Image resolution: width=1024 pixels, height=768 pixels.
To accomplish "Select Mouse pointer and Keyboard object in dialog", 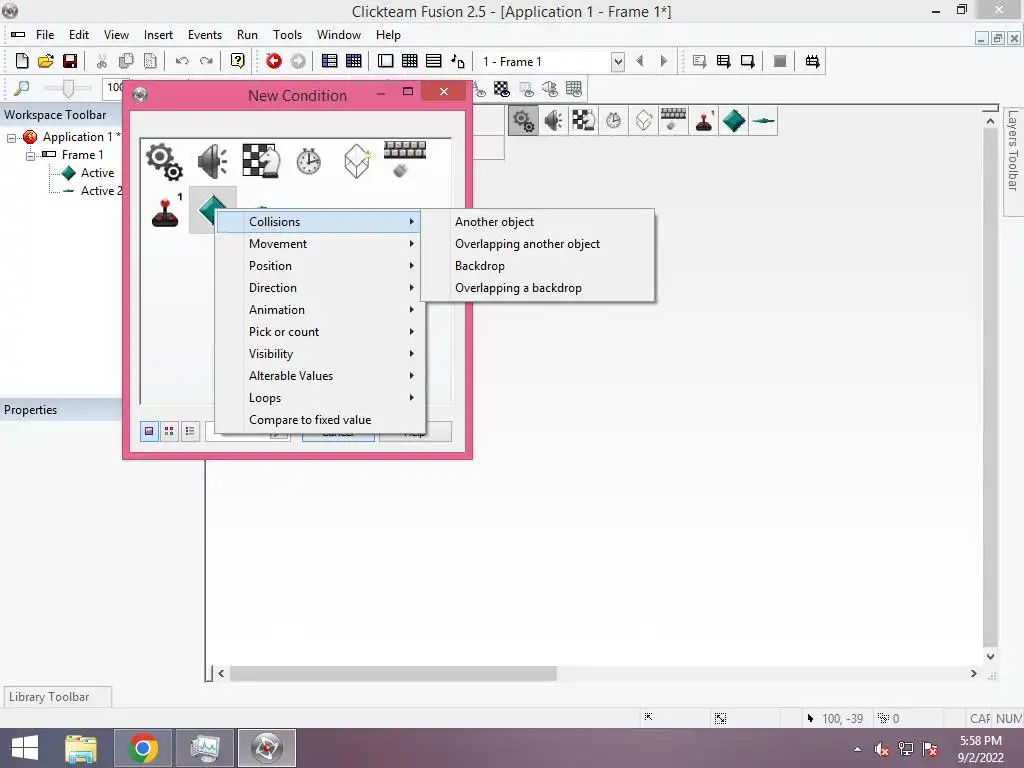I will coord(404,159).
